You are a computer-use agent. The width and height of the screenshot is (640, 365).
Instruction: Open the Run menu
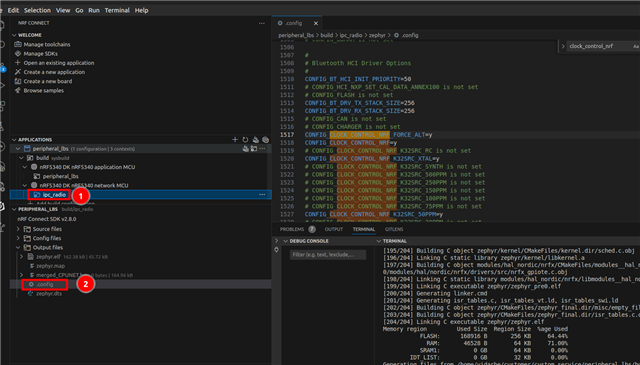click(94, 10)
